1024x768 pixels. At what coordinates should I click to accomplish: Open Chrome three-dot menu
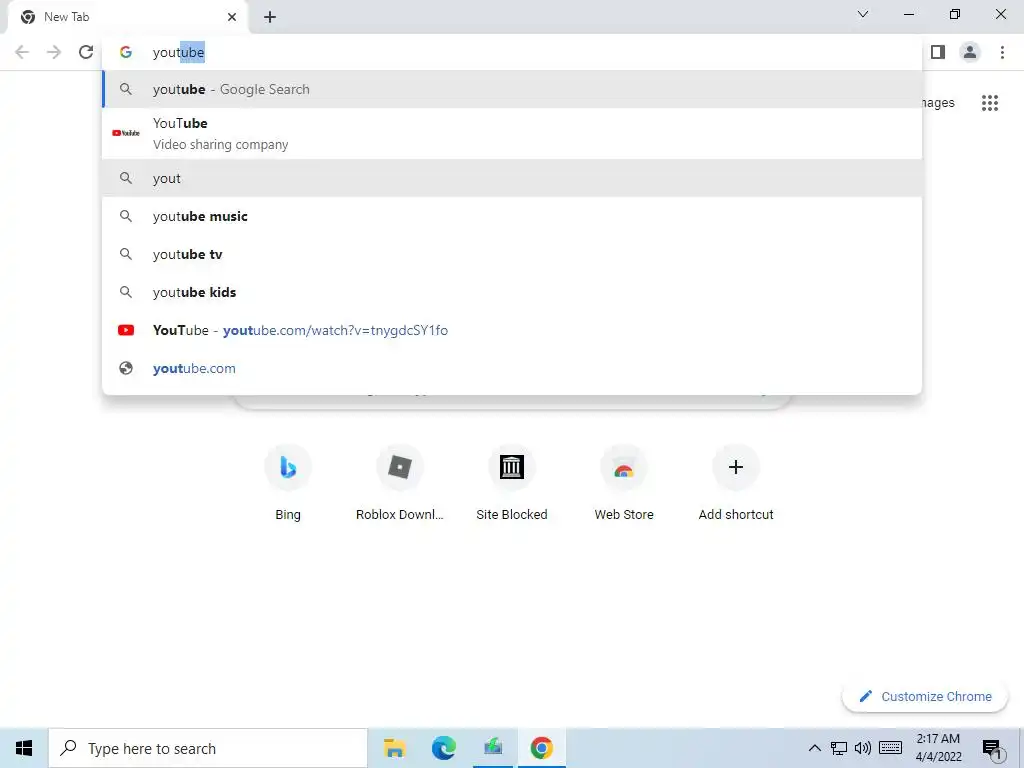[1002, 52]
